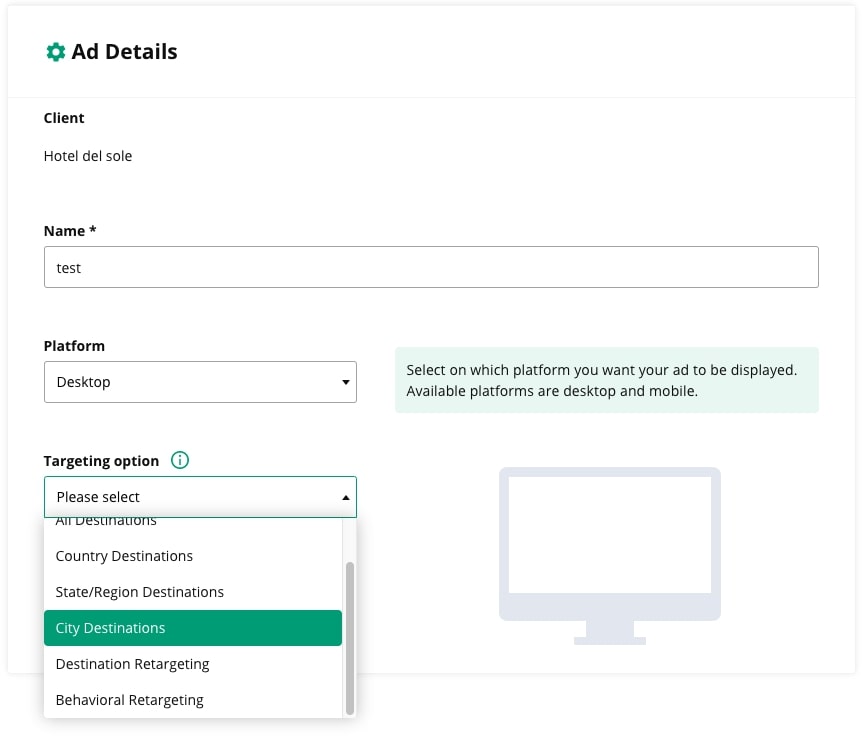Select State/Region Destinations option
The height and width of the screenshot is (747, 867).
(140, 592)
